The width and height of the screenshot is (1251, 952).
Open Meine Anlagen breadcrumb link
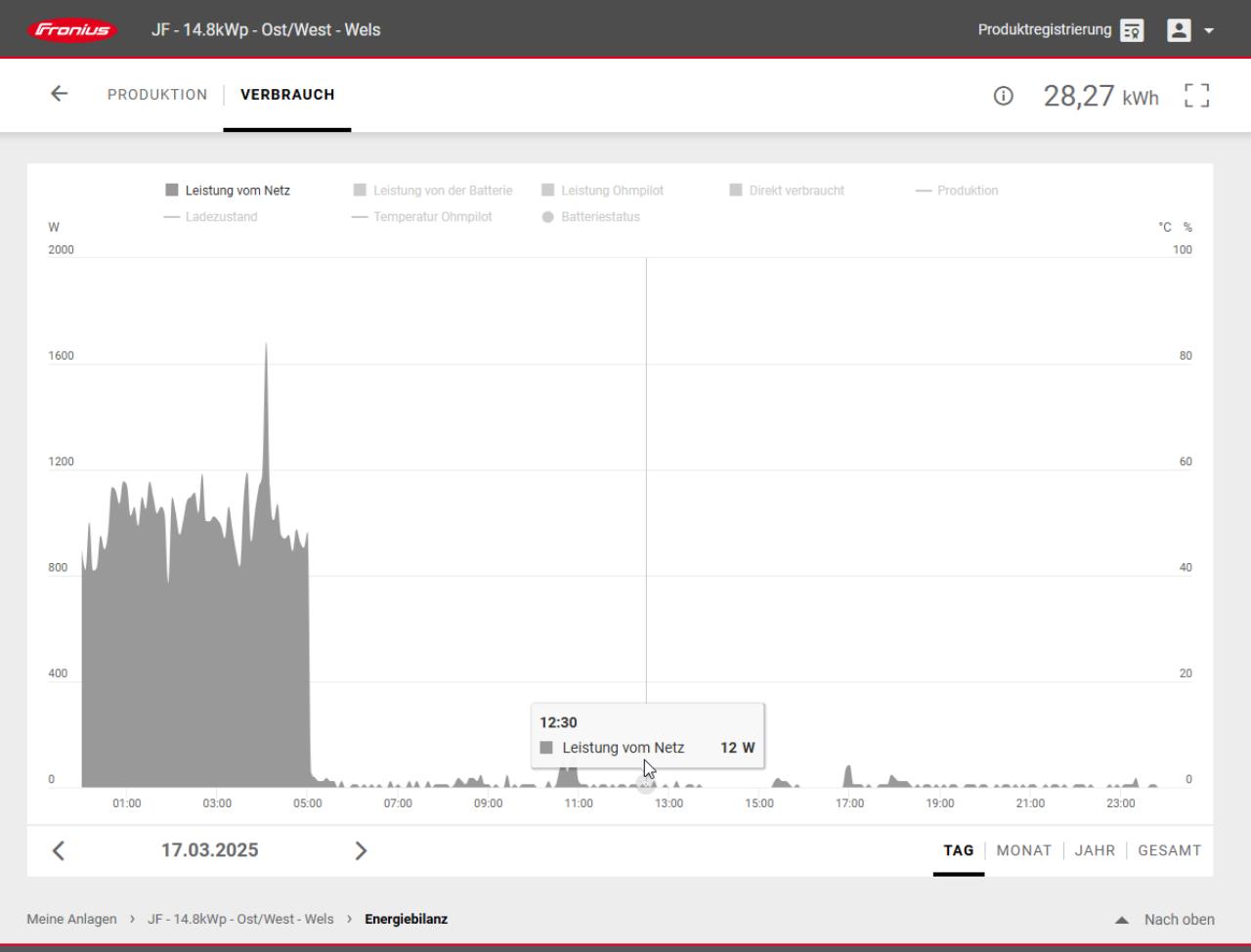[71, 919]
